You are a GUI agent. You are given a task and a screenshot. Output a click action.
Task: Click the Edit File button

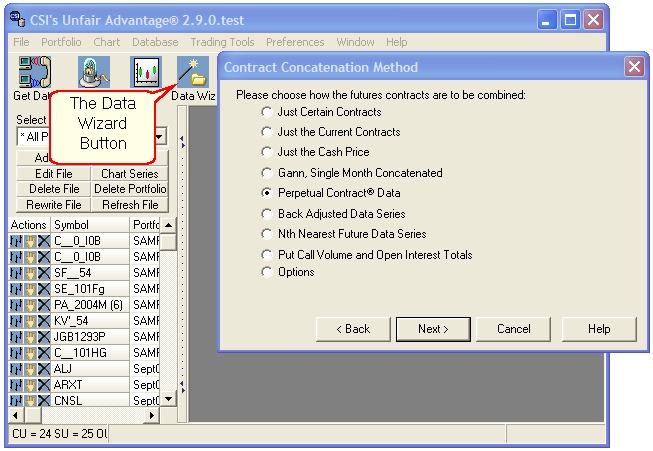click(54, 174)
